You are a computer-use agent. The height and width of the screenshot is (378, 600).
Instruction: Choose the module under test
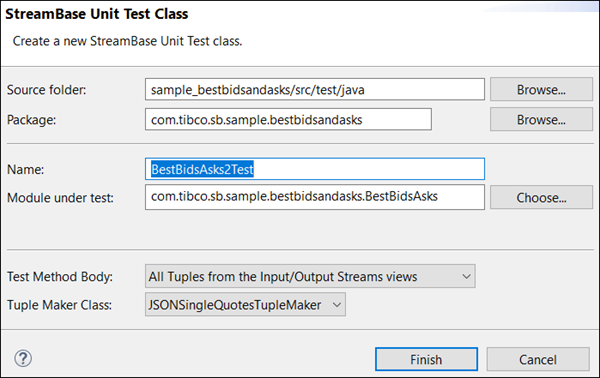pyautogui.click(x=541, y=197)
